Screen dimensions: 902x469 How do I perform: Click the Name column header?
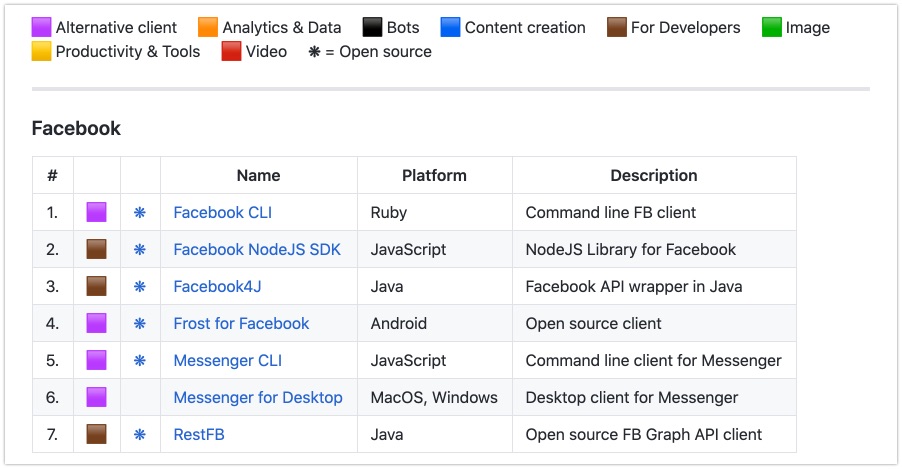(x=259, y=175)
